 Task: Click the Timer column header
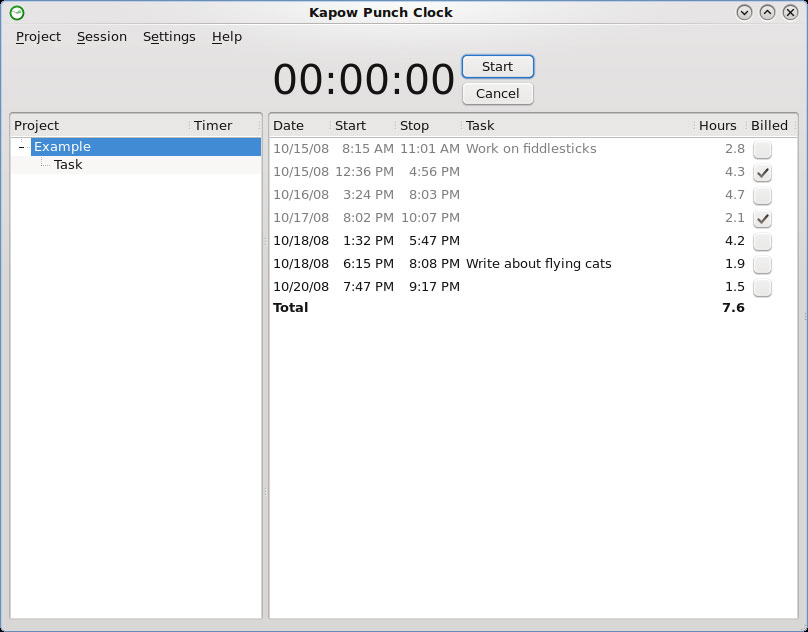coord(225,125)
